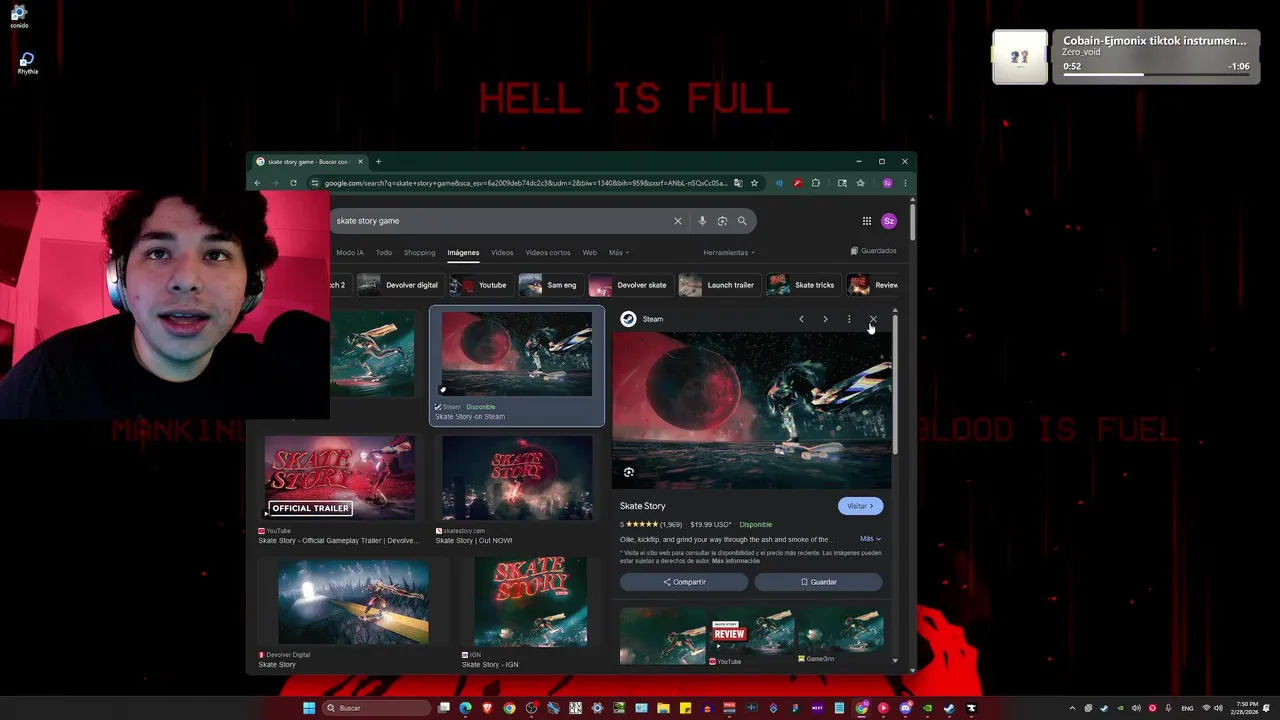Switch to the Modo IA tab

[350, 253]
